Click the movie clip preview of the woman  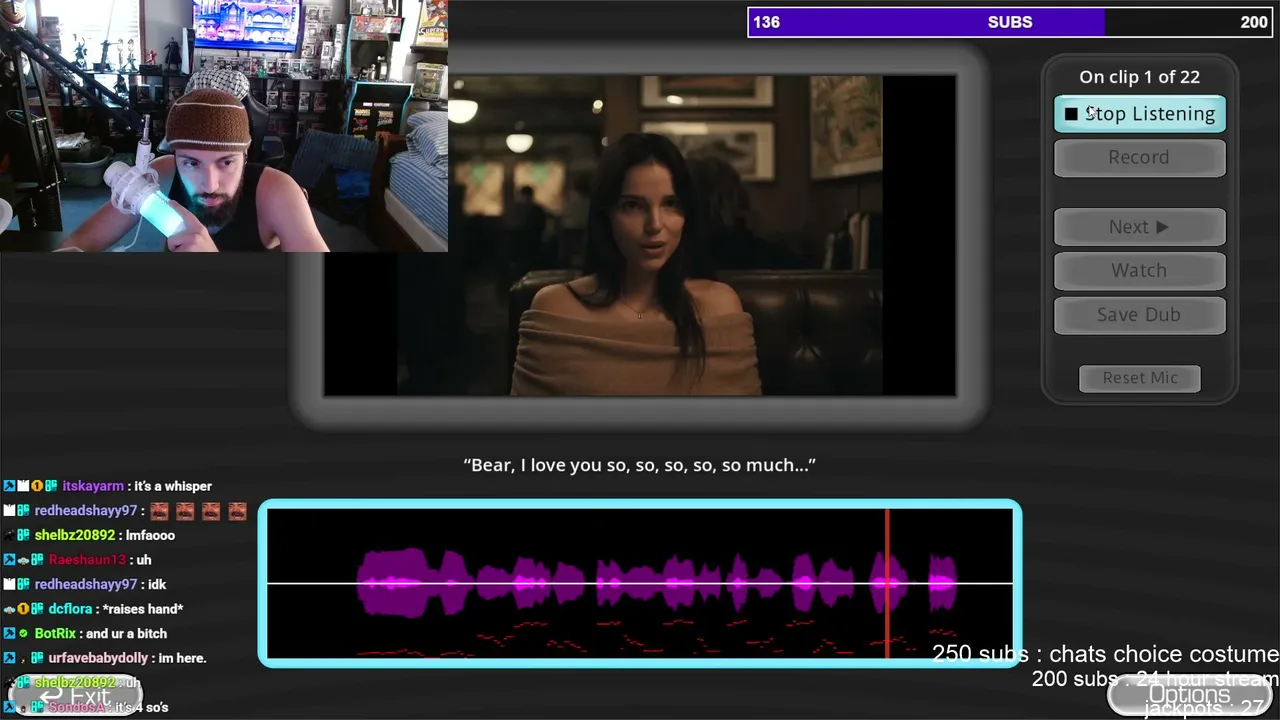640,236
